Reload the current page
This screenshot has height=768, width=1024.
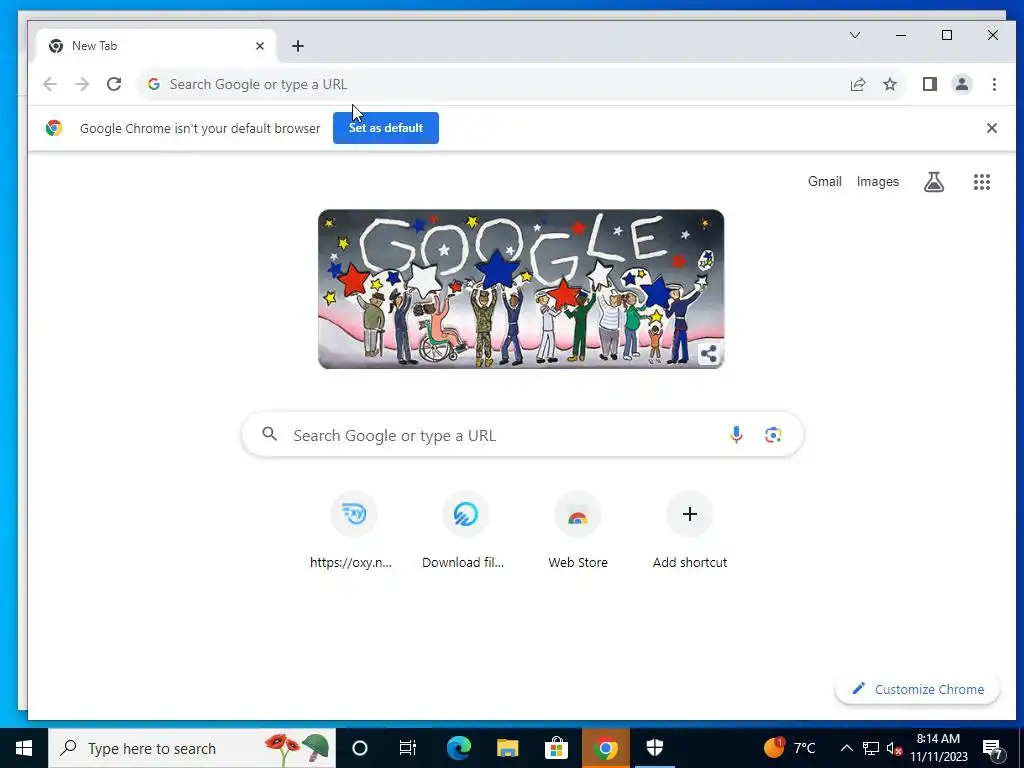[x=114, y=84]
